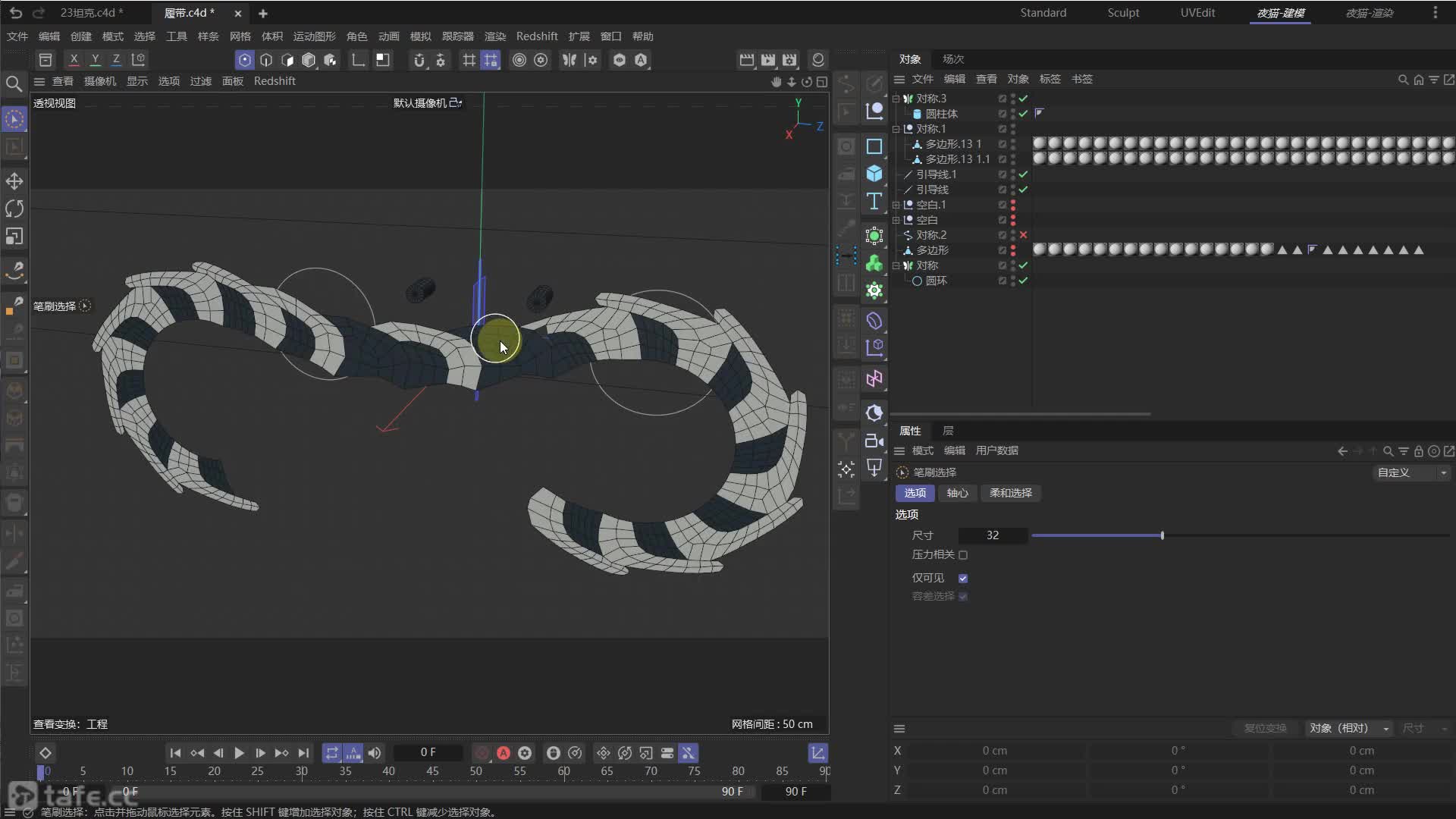Uncheck the 仅可见 checkbox
Image resolution: width=1456 pixels, height=819 pixels.
click(963, 578)
